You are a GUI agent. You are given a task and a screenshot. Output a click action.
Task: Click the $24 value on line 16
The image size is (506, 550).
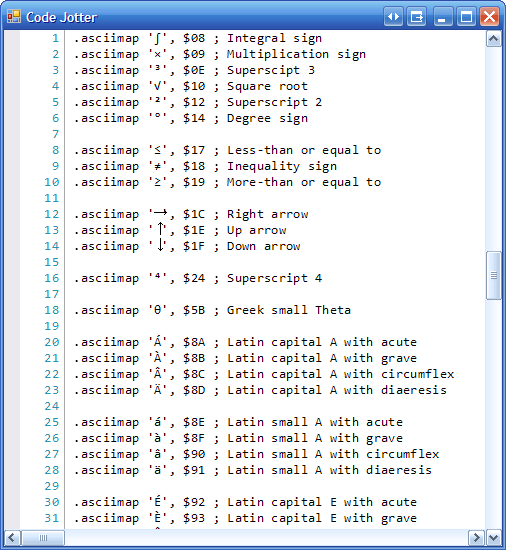pos(194,279)
